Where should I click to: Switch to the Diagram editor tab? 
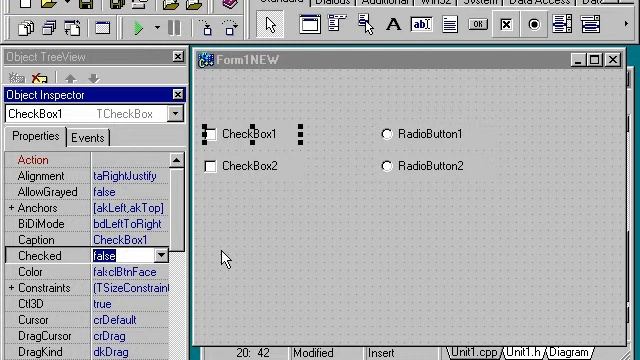point(569,352)
